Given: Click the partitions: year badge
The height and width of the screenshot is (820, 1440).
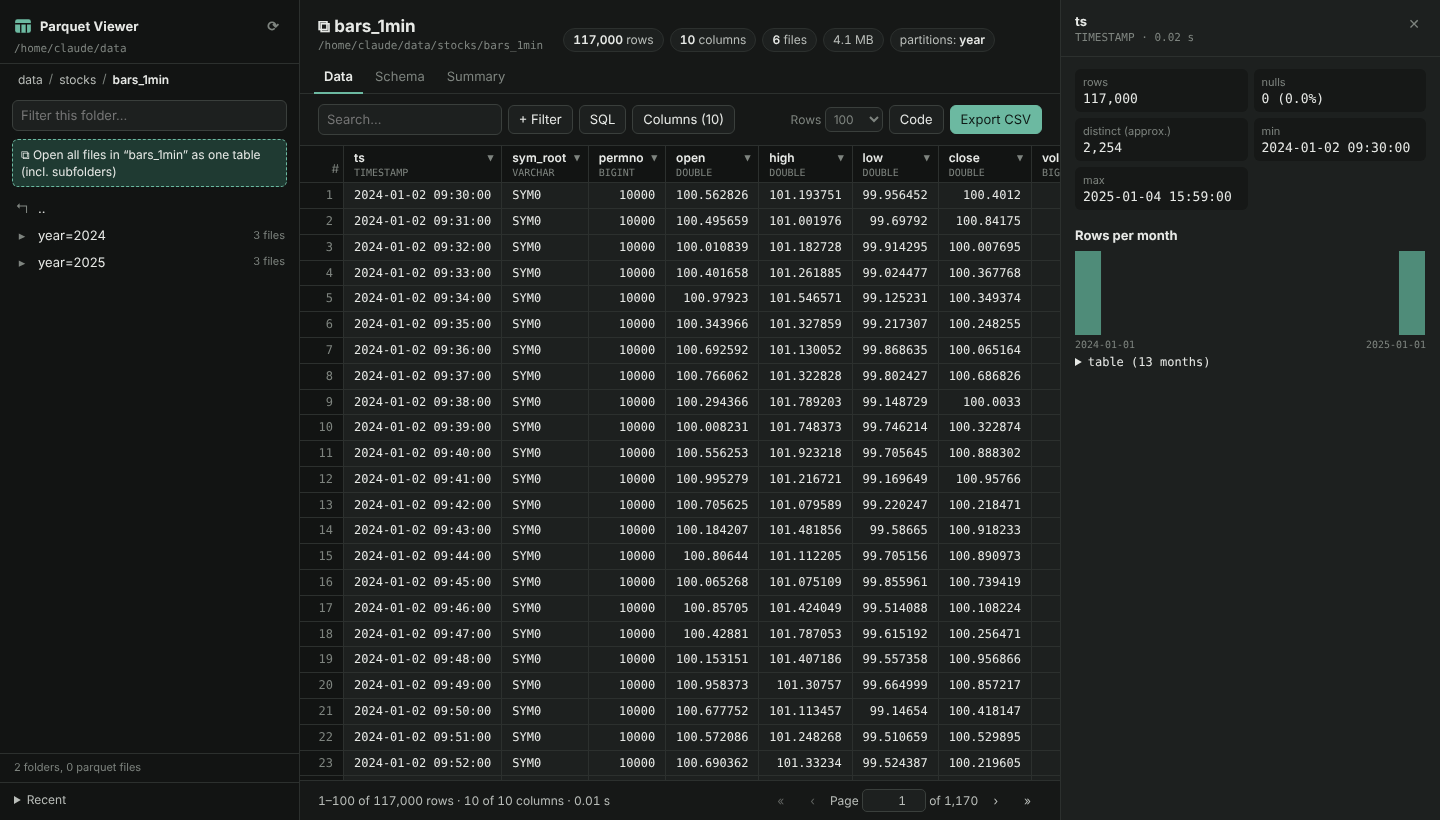Looking at the screenshot, I should tap(942, 40).
